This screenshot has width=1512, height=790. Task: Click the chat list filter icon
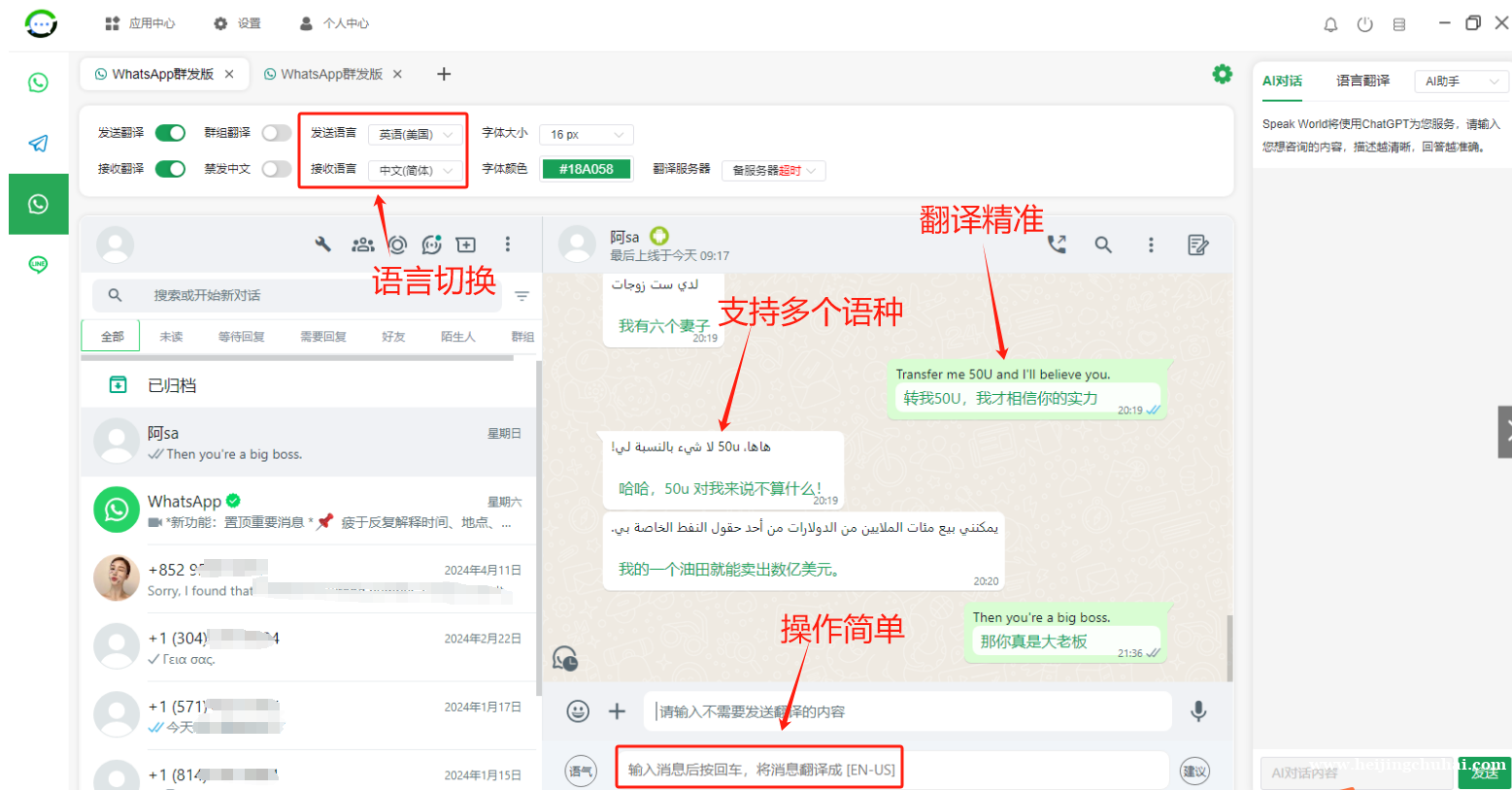[522, 296]
